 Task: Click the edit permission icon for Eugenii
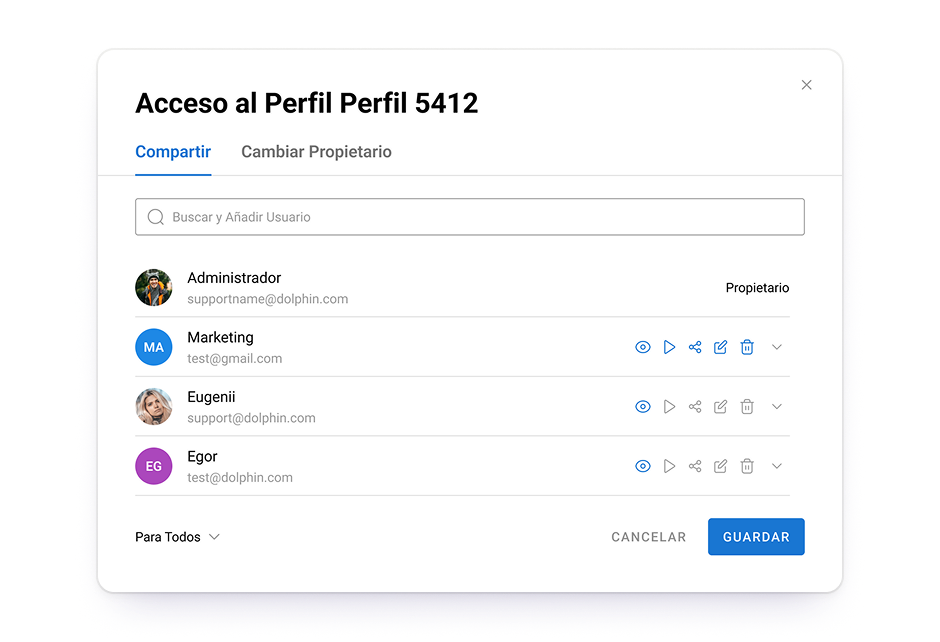click(721, 407)
